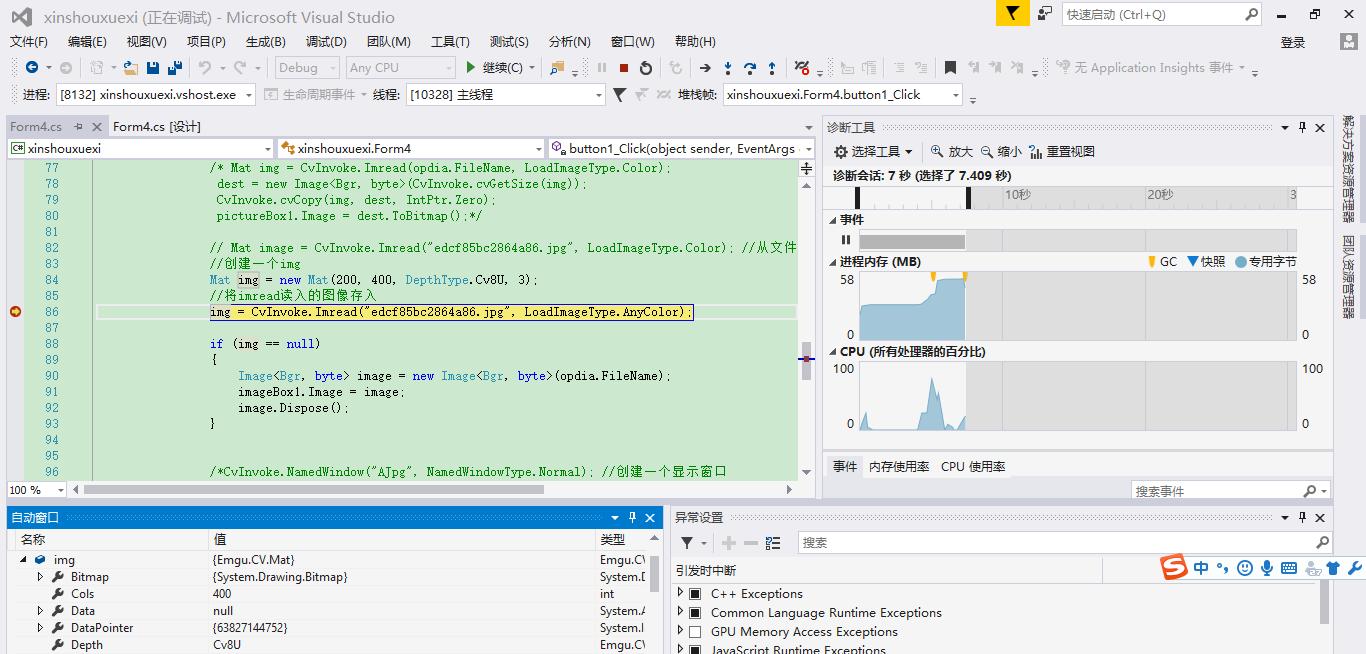This screenshot has width=1366, height=654.
Task: Step Over with the curved-arrow icon
Action: (x=749, y=68)
